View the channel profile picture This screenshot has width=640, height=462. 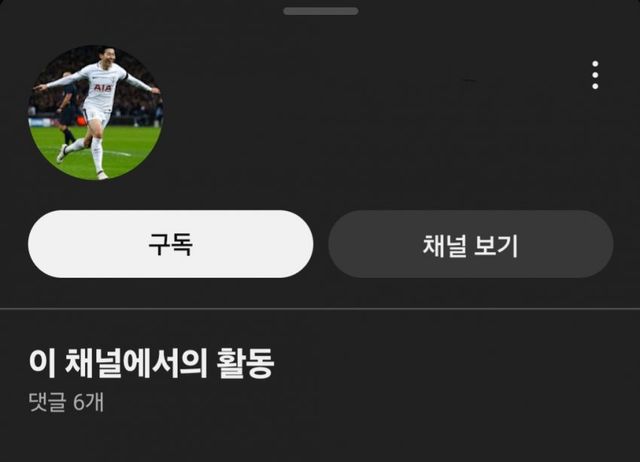(x=96, y=113)
